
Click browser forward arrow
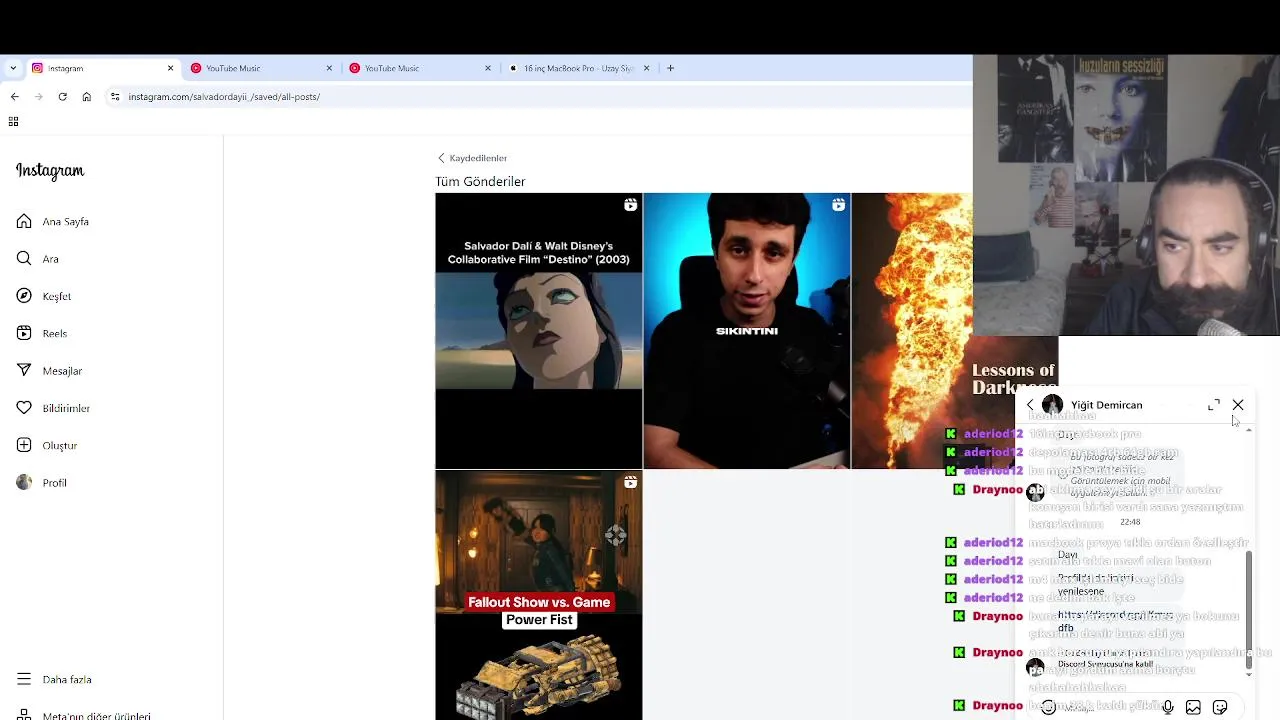pos(38,97)
